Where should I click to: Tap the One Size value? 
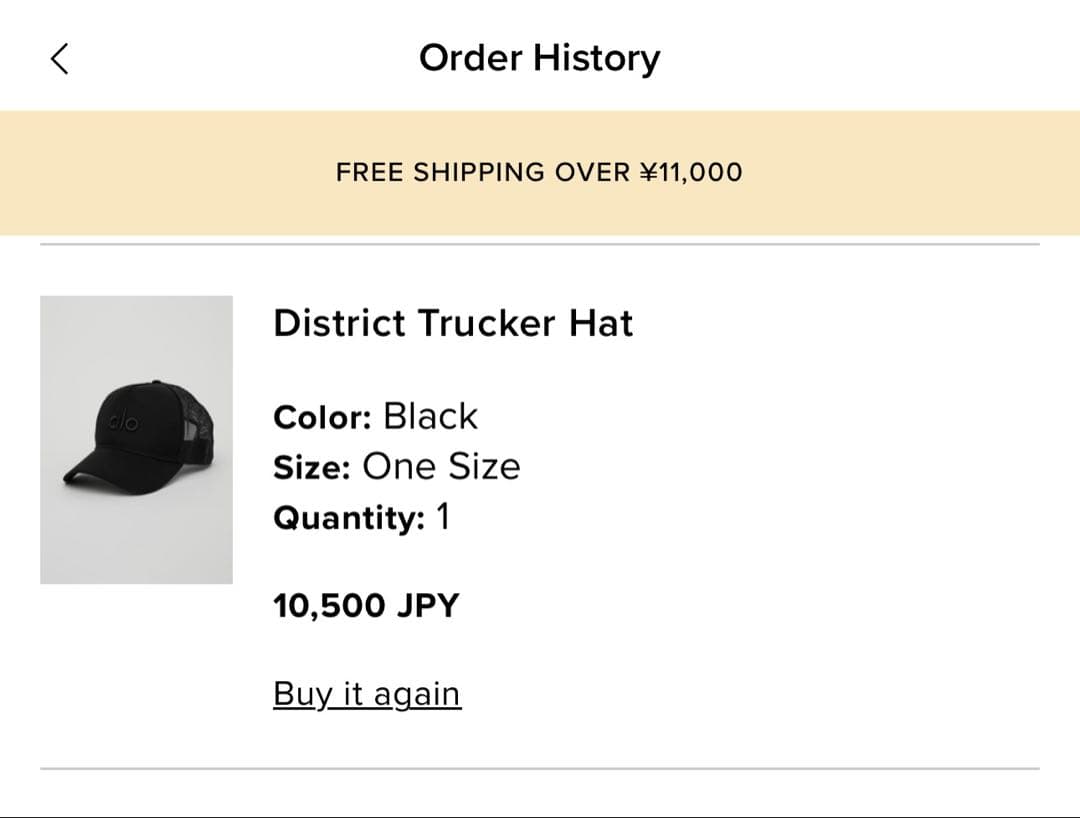point(441,467)
